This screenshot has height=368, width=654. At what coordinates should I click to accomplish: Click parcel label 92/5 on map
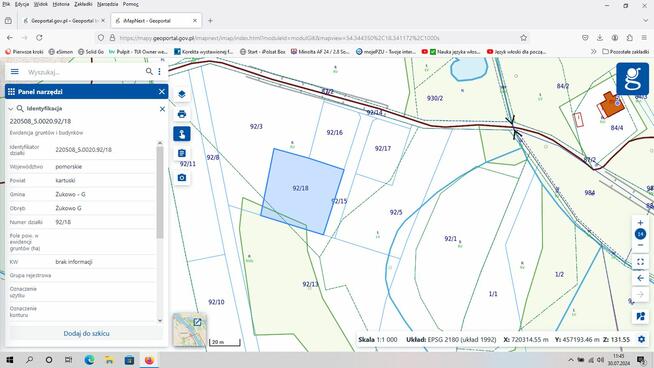(396, 212)
